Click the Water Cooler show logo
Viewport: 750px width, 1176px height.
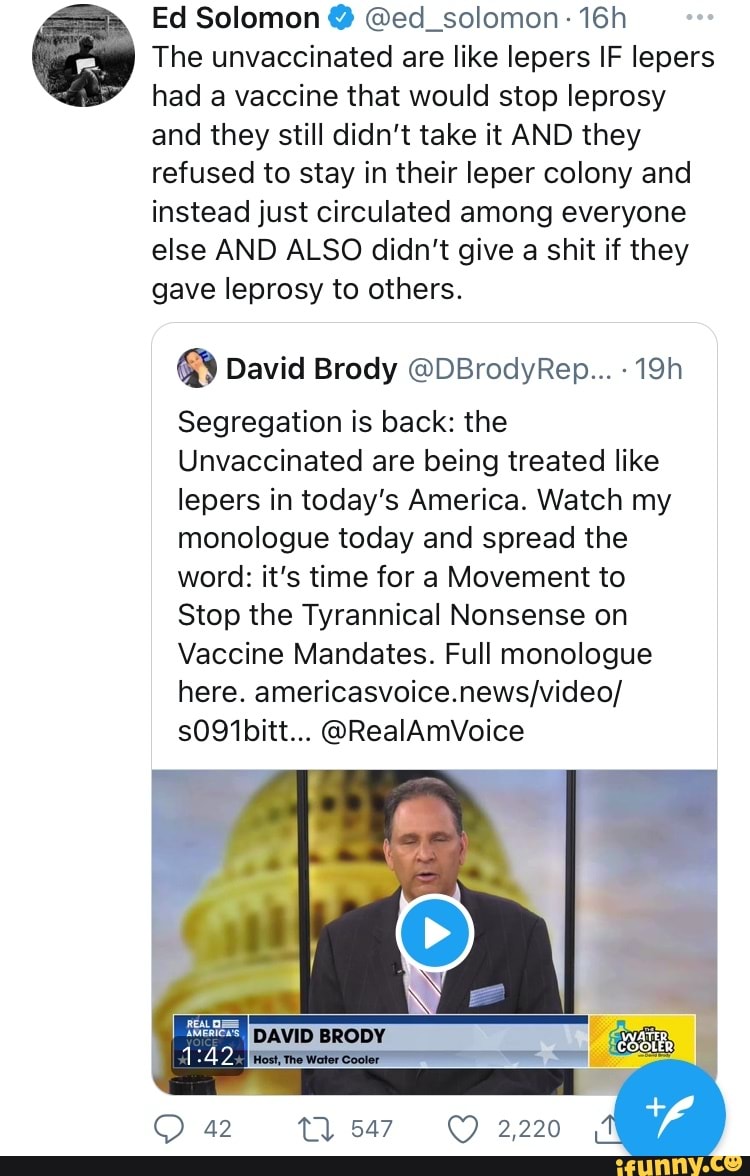[640, 1042]
